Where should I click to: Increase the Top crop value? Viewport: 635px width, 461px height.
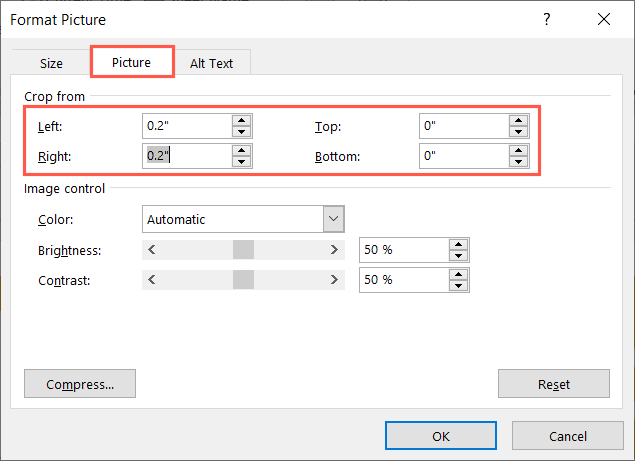tap(517, 120)
